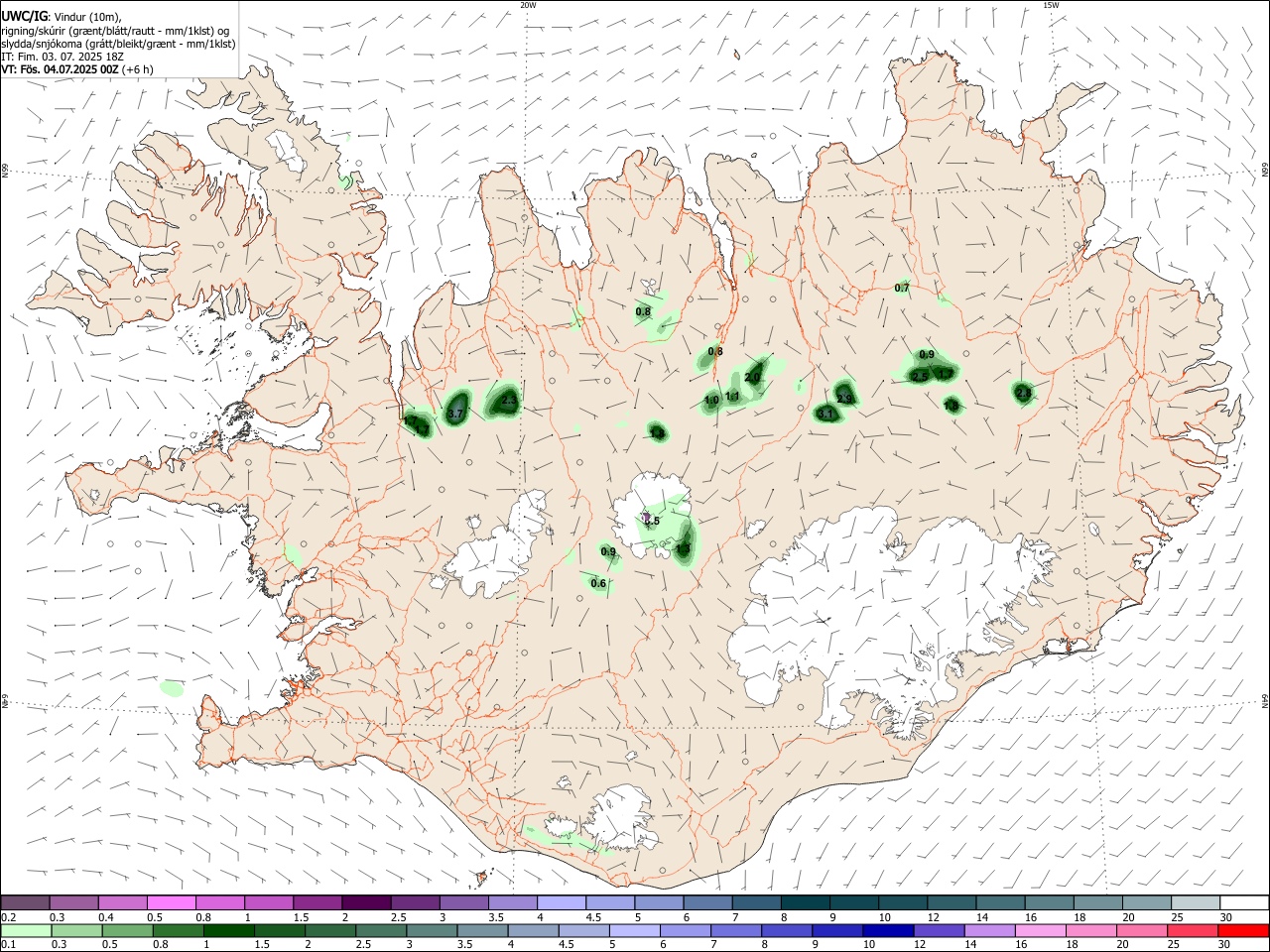Click the dark teal swatch labeled 8 in snow legend
This screenshot has height=952, width=1270.
tap(805, 902)
